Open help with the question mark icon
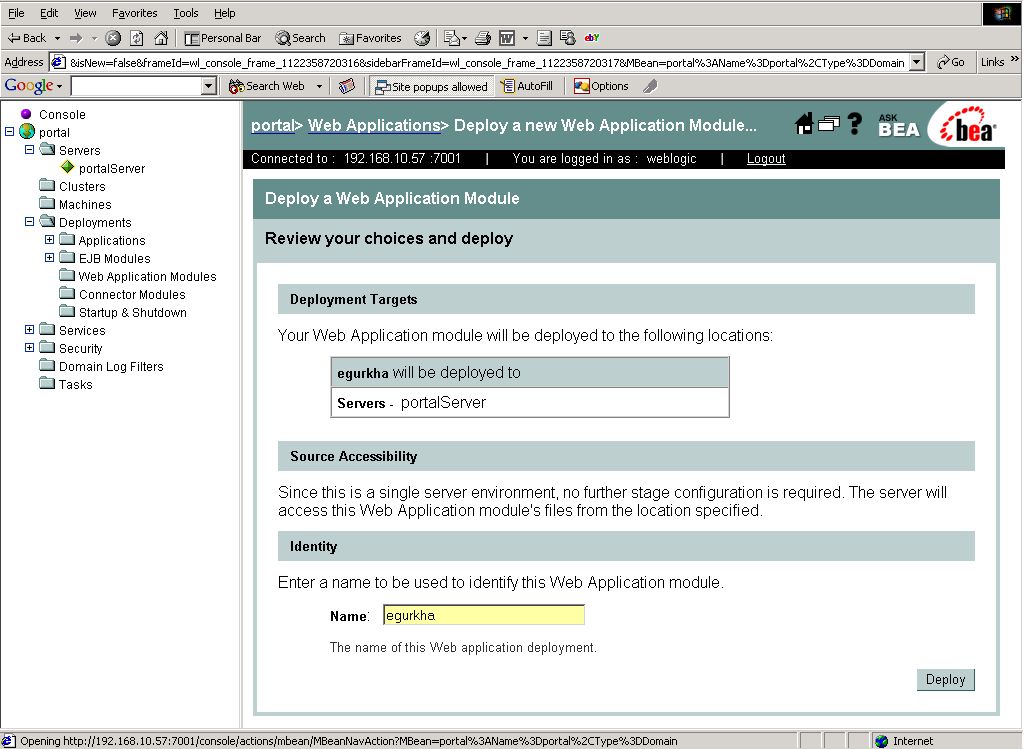 (854, 123)
